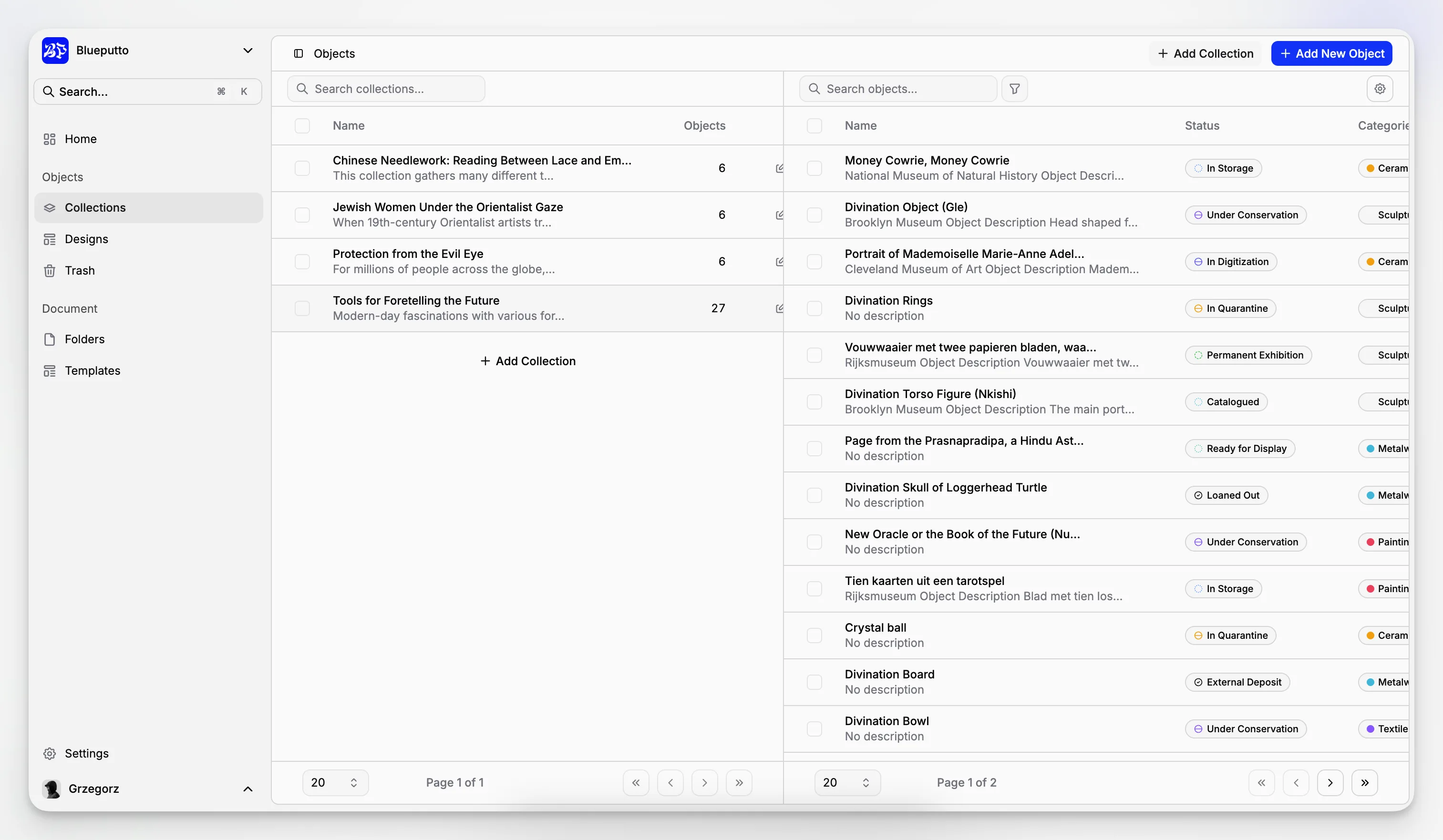Screen dimensions: 1443x840
Task: Open the Divination Board object
Action: (889, 675)
